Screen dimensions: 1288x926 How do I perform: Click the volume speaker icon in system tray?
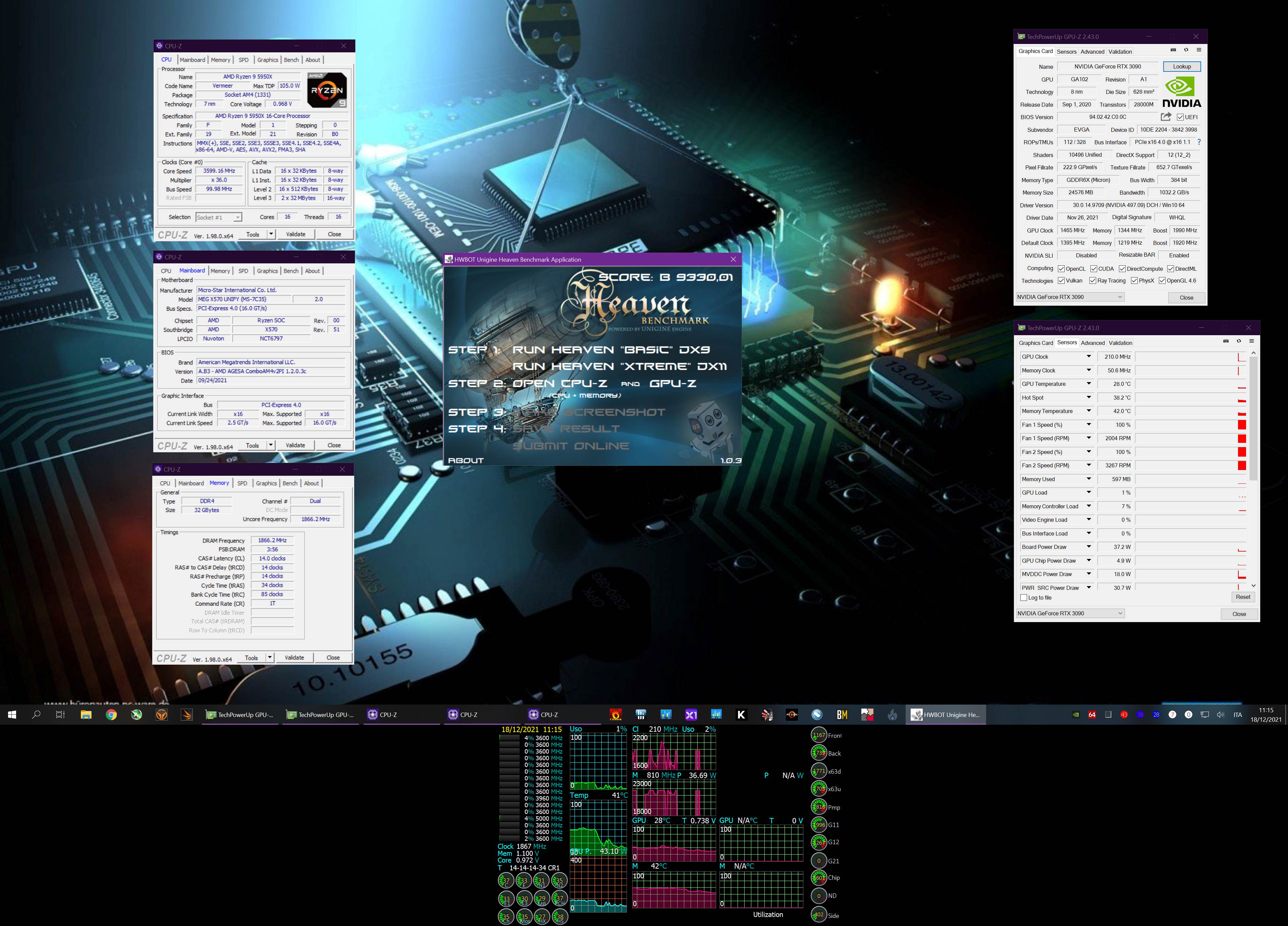pos(1221,715)
